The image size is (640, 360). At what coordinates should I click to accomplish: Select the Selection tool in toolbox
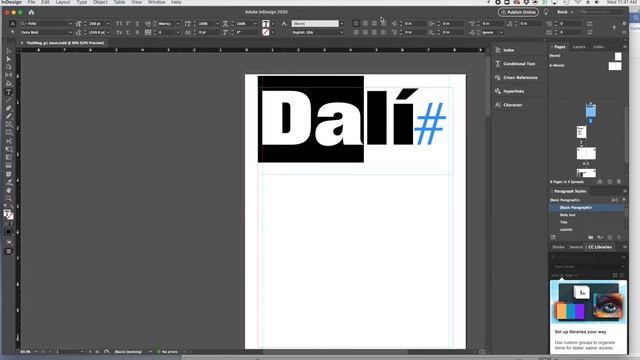point(9,51)
